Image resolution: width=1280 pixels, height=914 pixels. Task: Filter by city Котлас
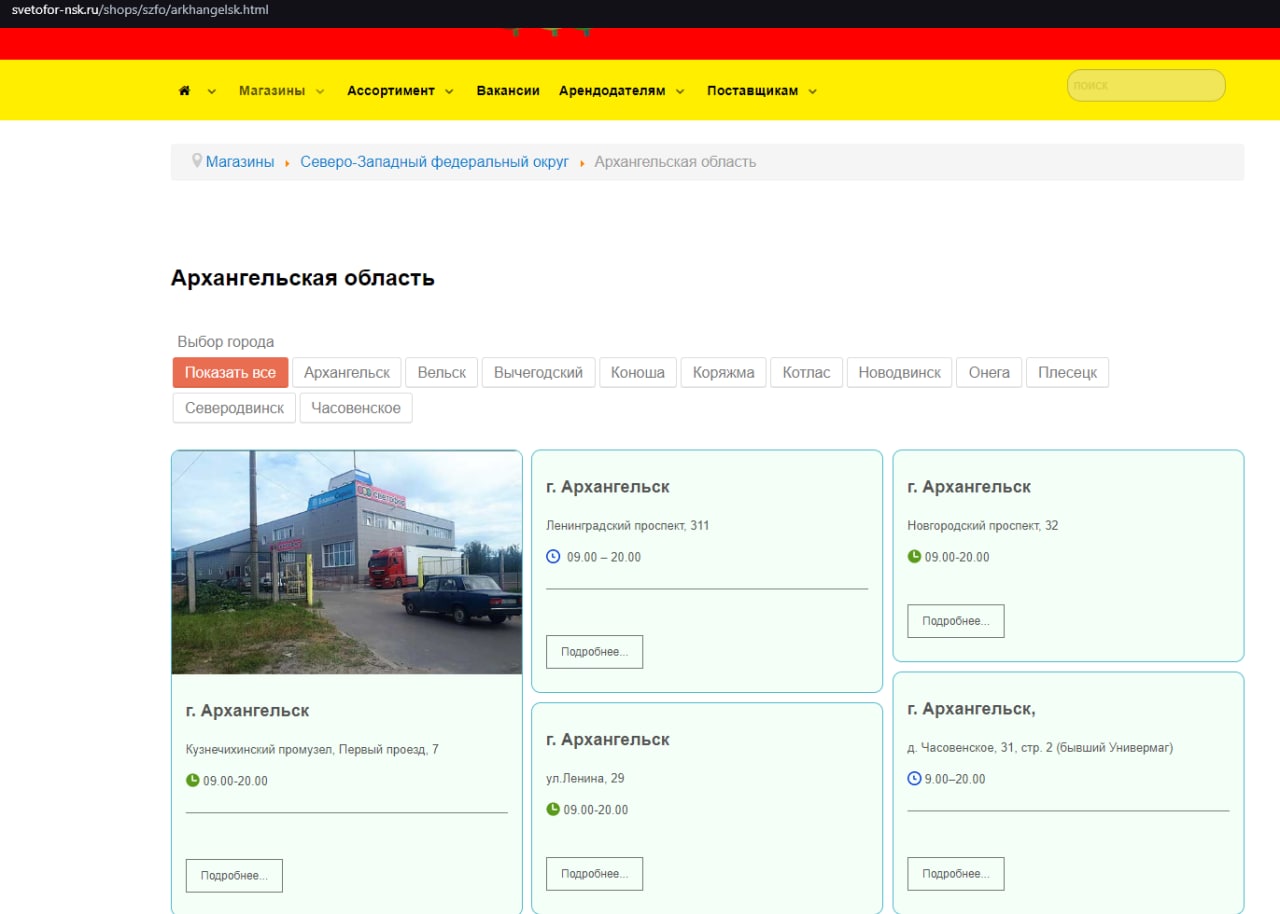click(807, 373)
